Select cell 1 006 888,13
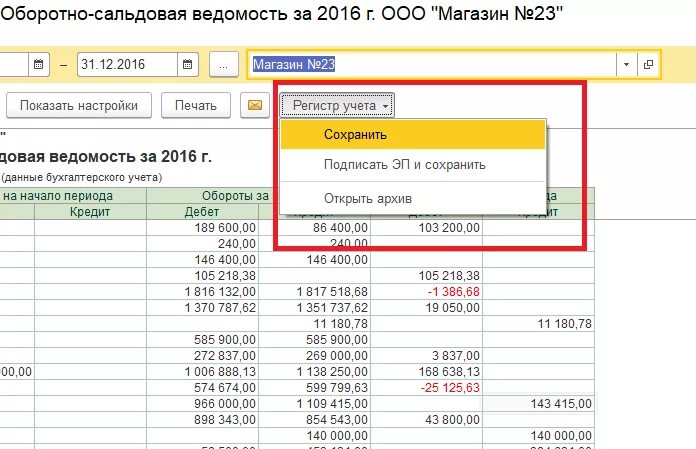Viewport: 696px width, 449px height. (x=202, y=371)
